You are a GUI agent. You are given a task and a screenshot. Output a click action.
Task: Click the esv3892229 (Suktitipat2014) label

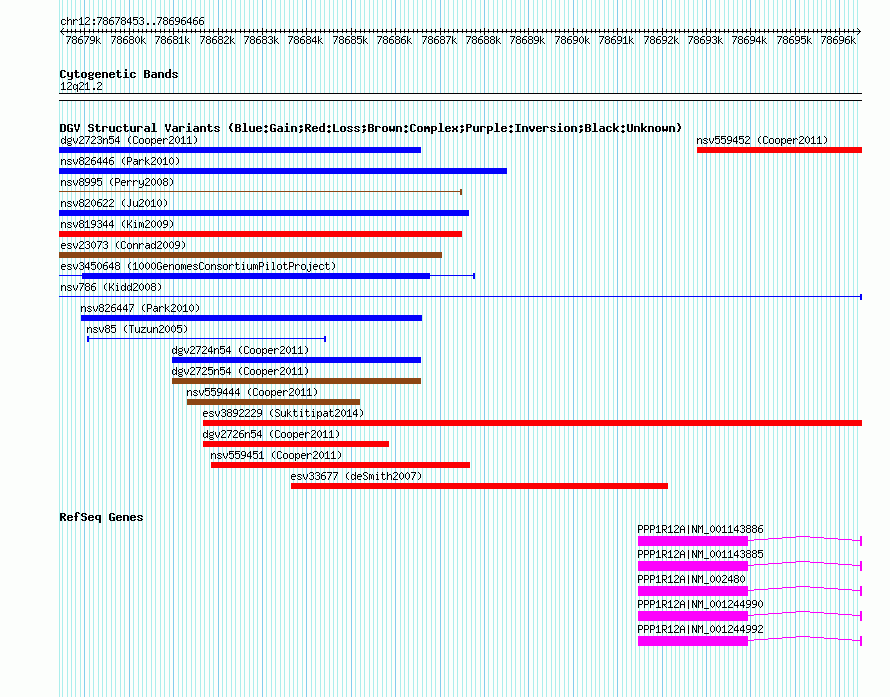pyautogui.click(x=283, y=413)
